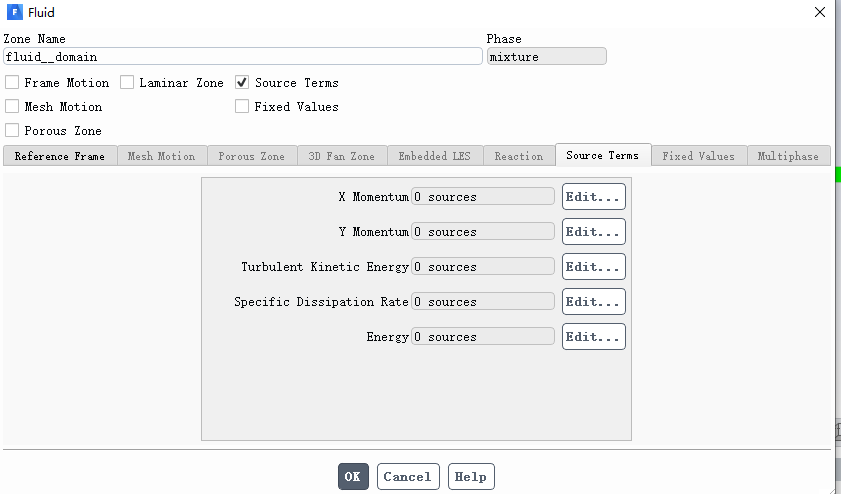Enable the Frame Motion checkbox

point(12,83)
